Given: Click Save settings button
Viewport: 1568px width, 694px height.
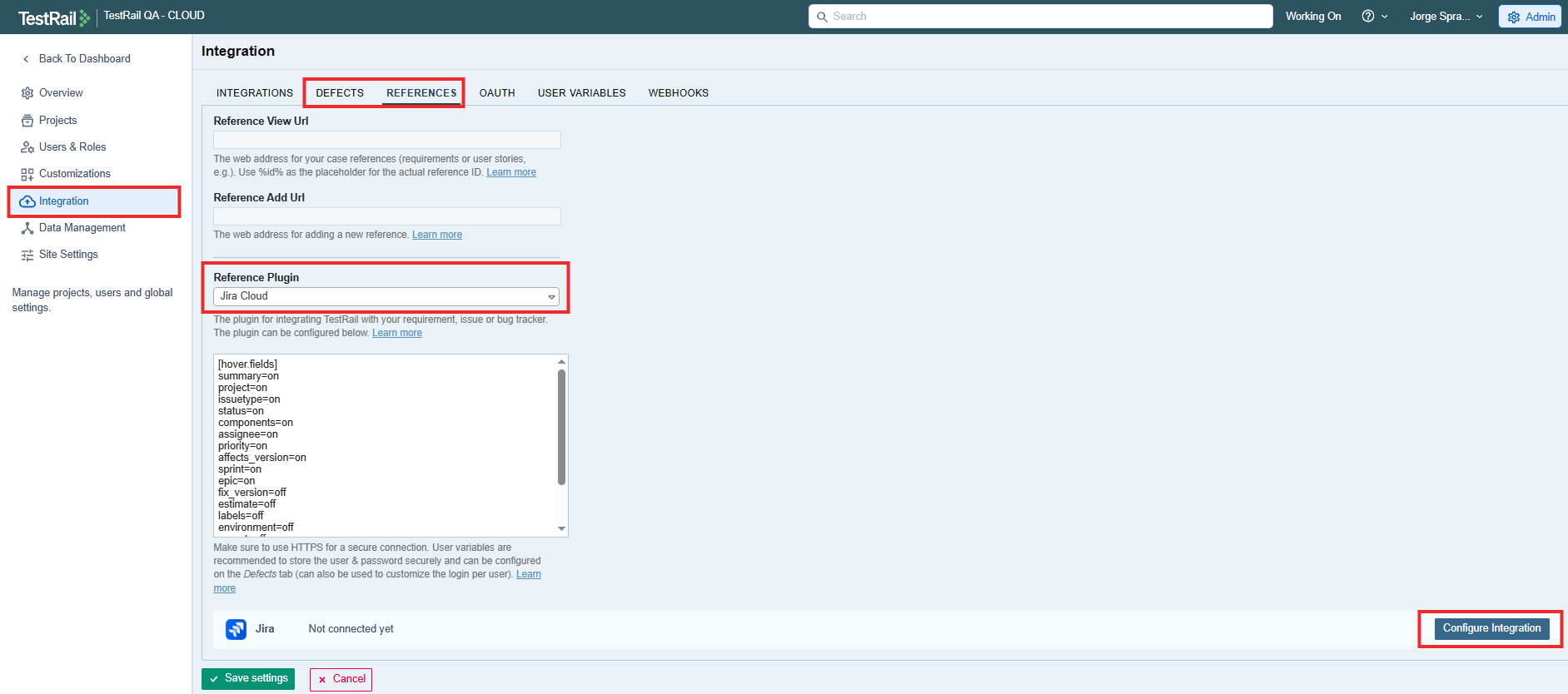Looking at the screenshot, I should click(x=248, y=679).
